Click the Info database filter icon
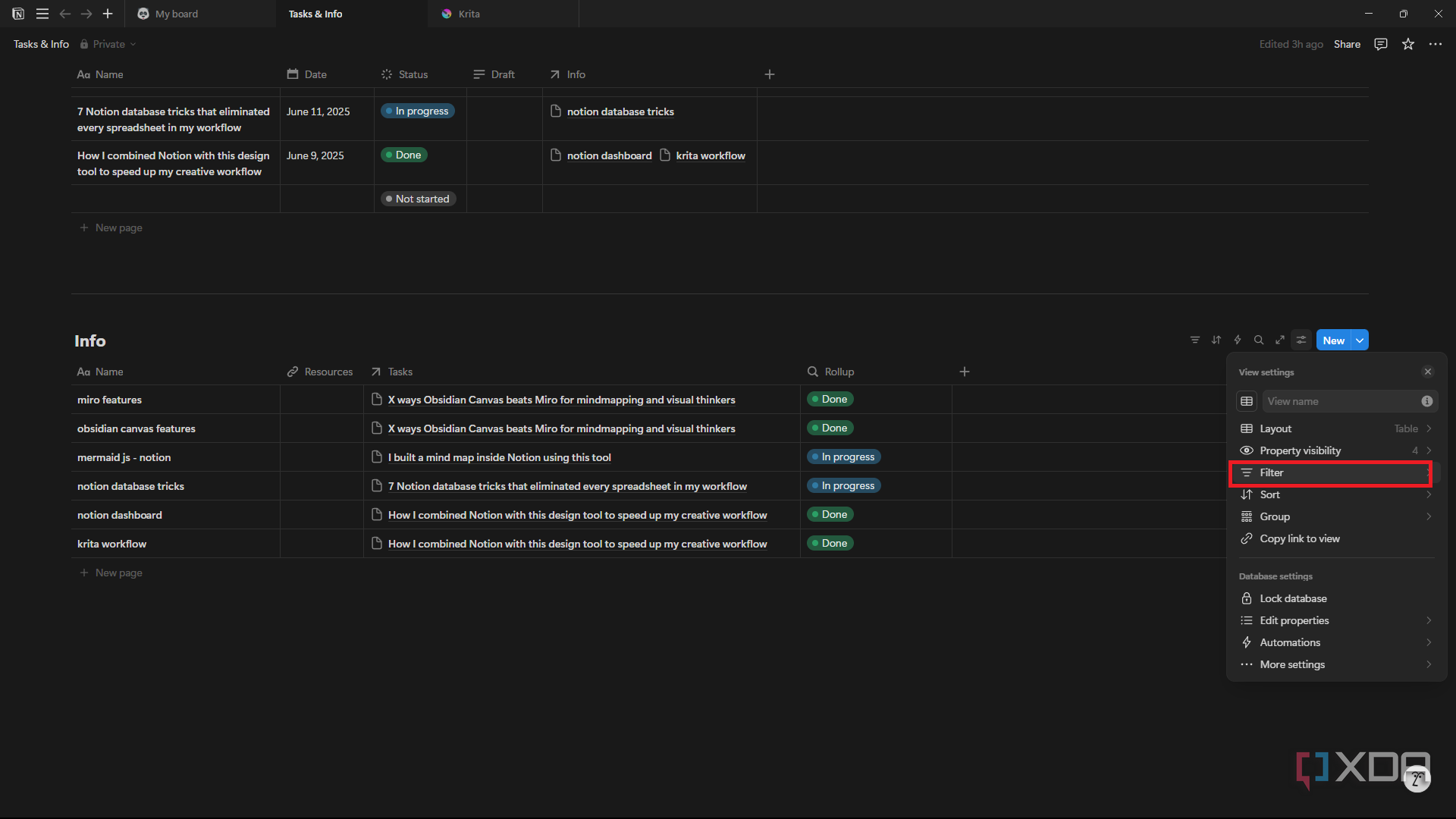The image size is (1456, 819). tap(1195, 340)
